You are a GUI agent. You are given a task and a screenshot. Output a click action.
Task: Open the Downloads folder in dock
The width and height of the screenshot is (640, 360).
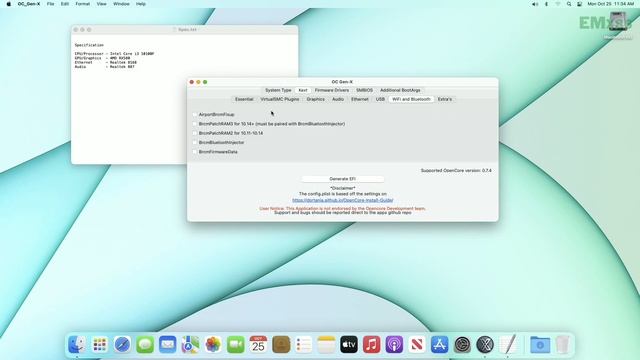(540, 345)
